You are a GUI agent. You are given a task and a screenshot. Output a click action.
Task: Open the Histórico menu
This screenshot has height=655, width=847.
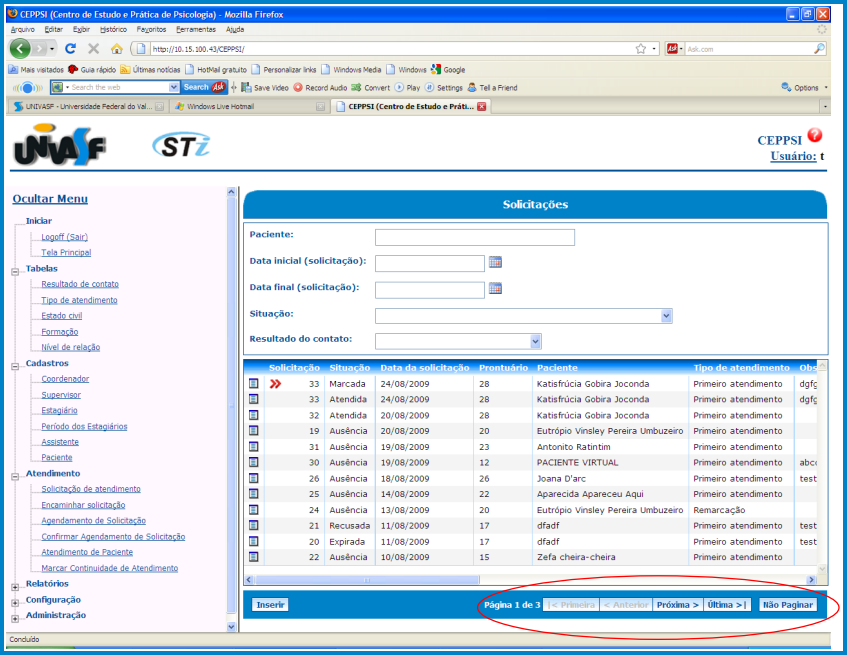113,30
